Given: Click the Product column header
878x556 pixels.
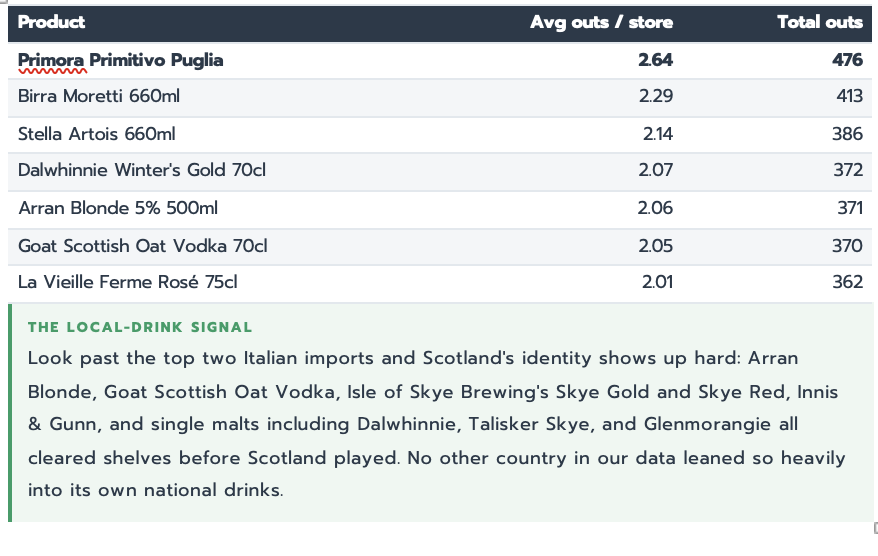Looking at the screenshot, I should (52, 22).
